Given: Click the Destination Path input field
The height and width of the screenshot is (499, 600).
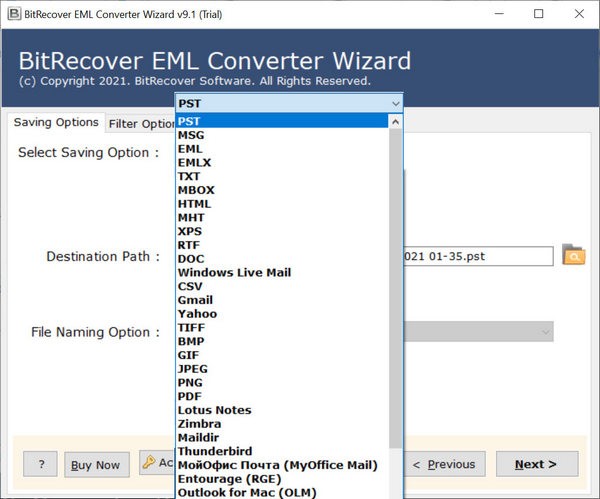Looking at the screenshot, I should [x=478, y=256].
